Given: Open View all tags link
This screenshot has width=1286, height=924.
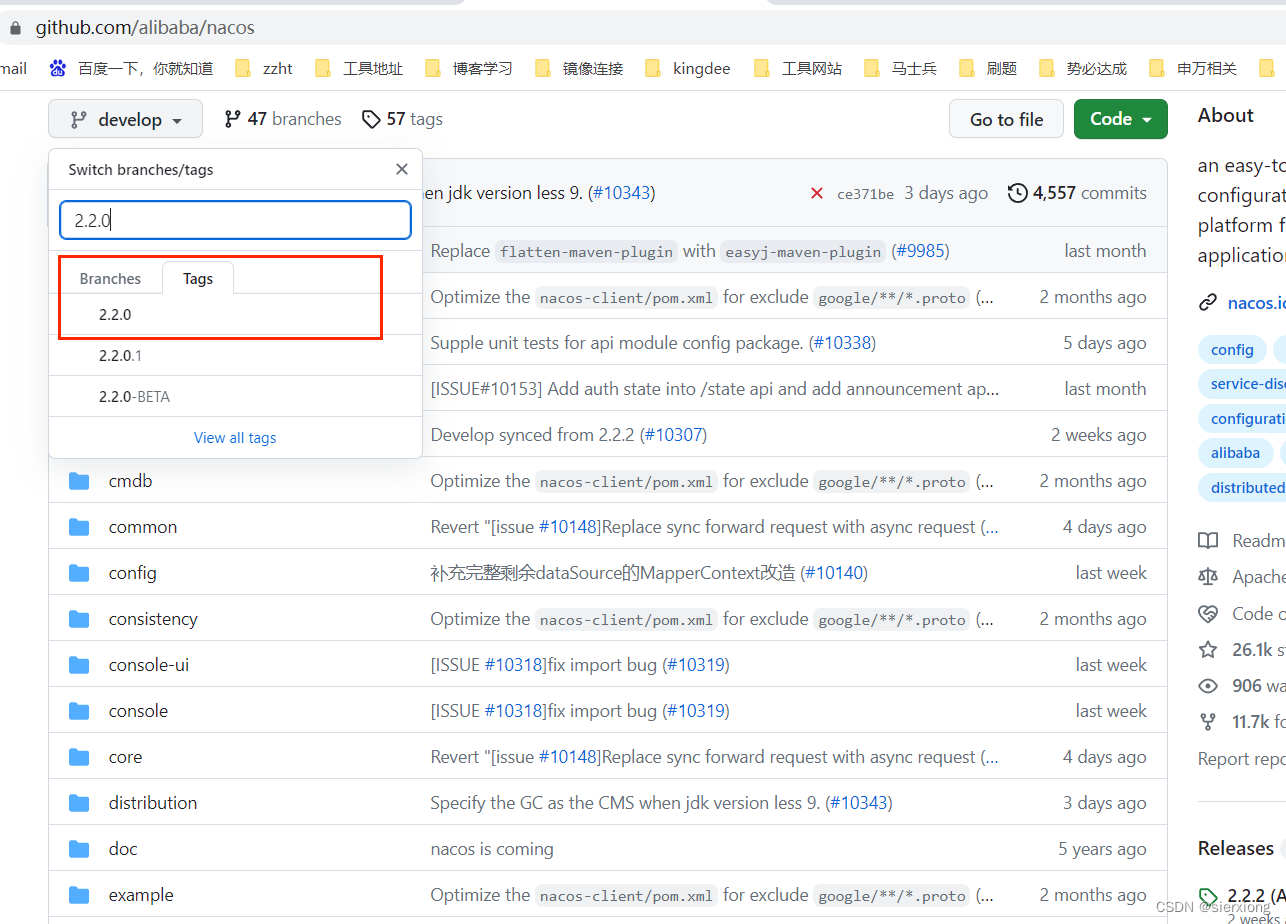Looking at the screenshot, I should pyautogui.click(x=235, y=437).
